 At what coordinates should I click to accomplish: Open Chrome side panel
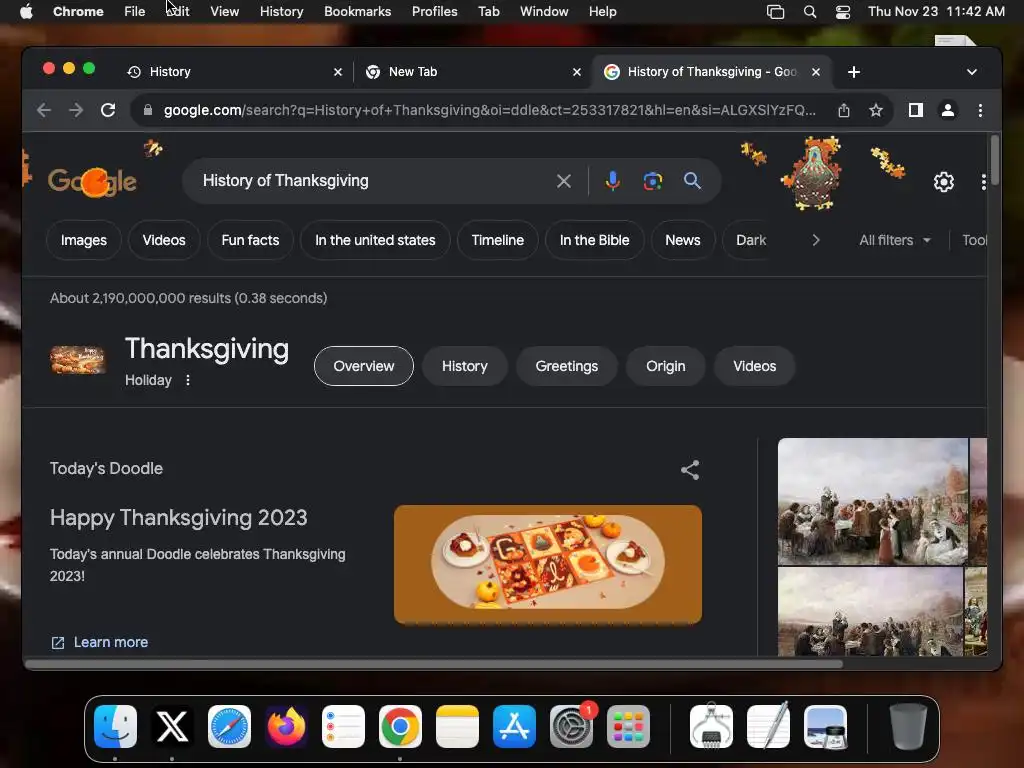pyautogui.click(x=916, y=110)
